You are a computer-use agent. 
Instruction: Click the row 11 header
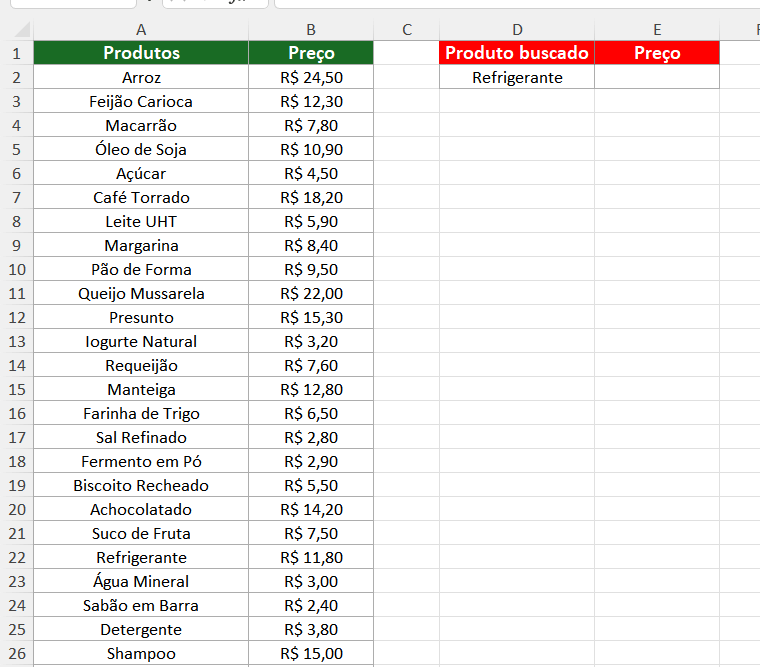click(16, 293)
